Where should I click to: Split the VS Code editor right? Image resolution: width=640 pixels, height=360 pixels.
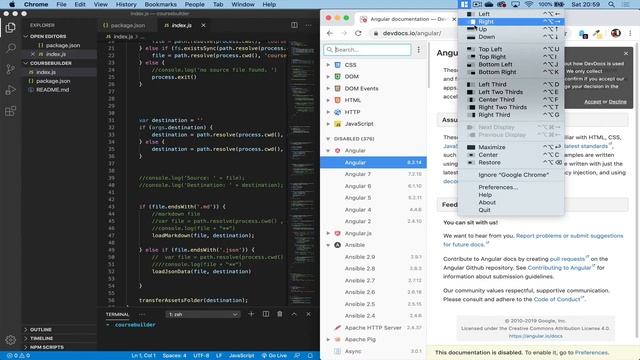[294, 25]
